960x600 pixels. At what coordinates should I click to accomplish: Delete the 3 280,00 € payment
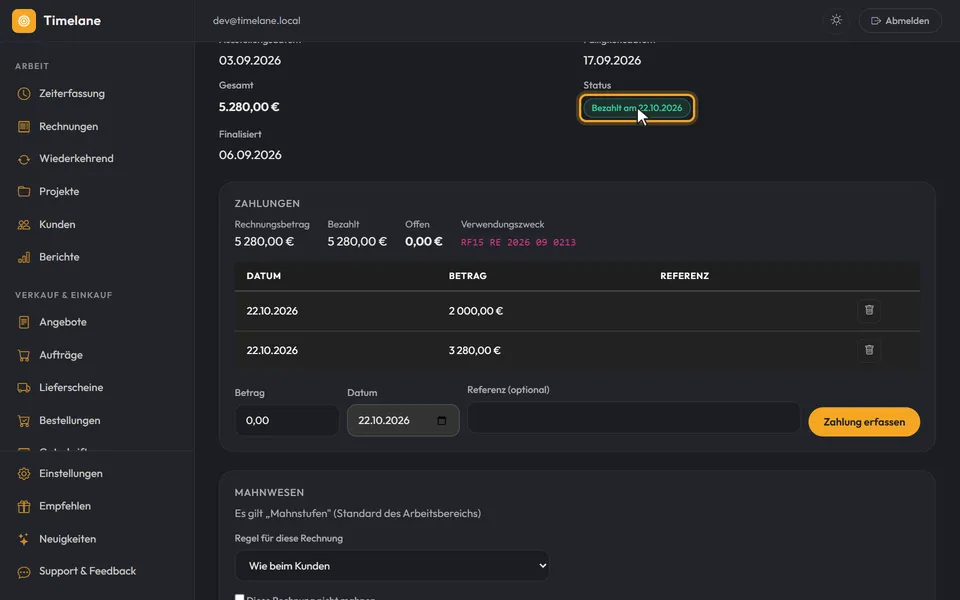[869, 350]
